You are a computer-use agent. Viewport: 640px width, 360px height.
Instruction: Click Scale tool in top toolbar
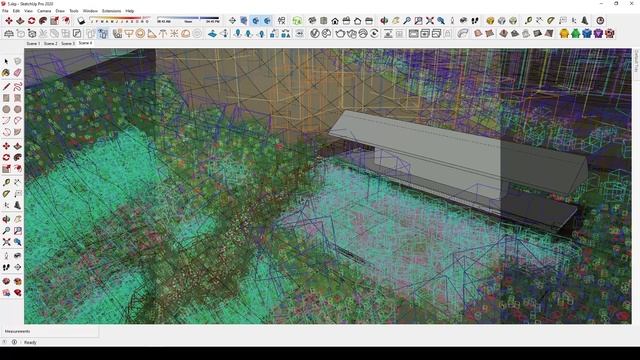(x=54, y=21)
